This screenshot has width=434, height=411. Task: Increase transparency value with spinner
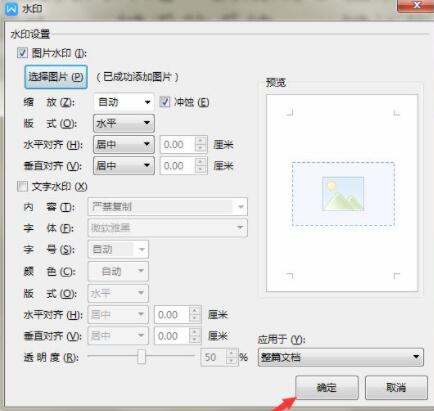[x=232, y=353]
